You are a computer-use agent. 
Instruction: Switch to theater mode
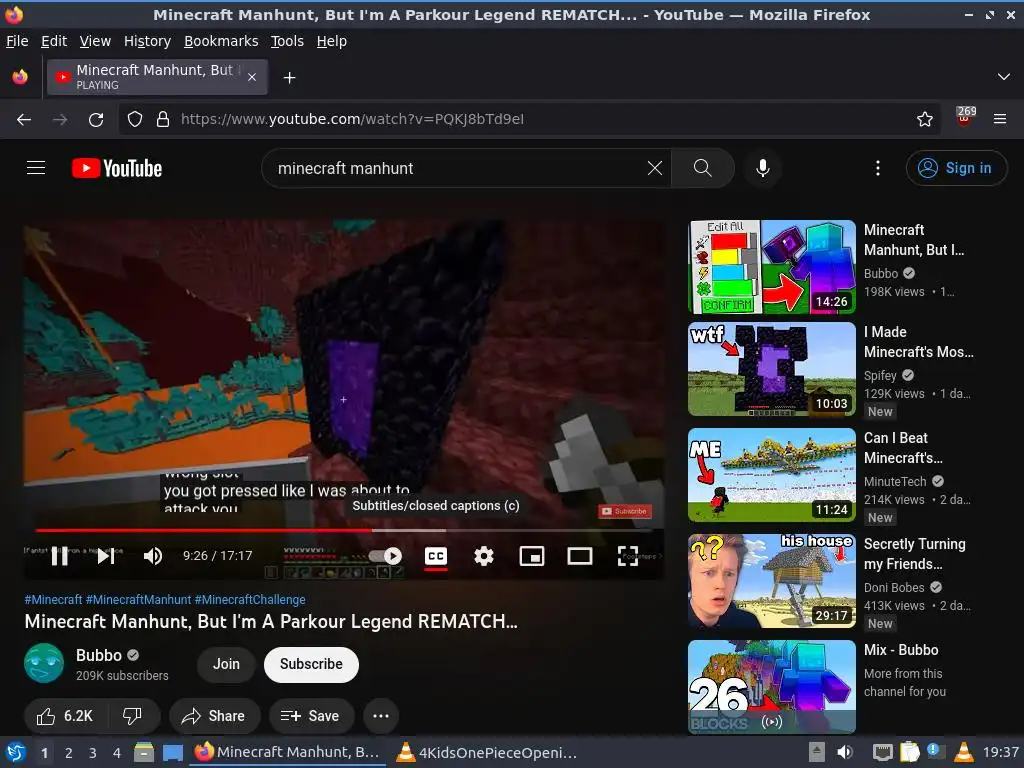click(x=580, y=556)
